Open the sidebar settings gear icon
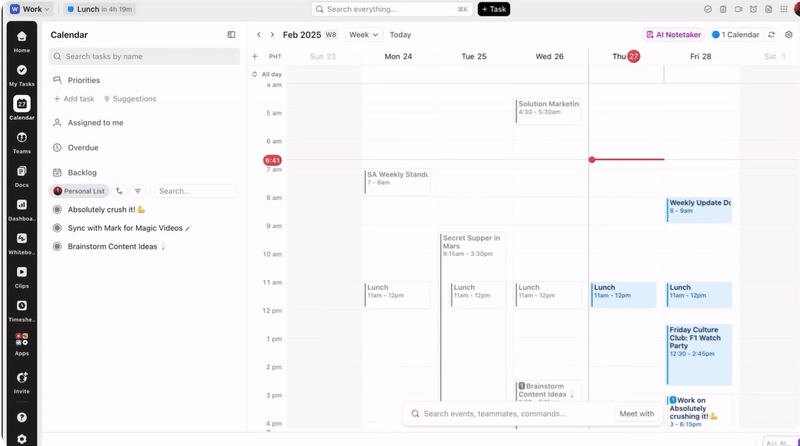 pos(21,439)
